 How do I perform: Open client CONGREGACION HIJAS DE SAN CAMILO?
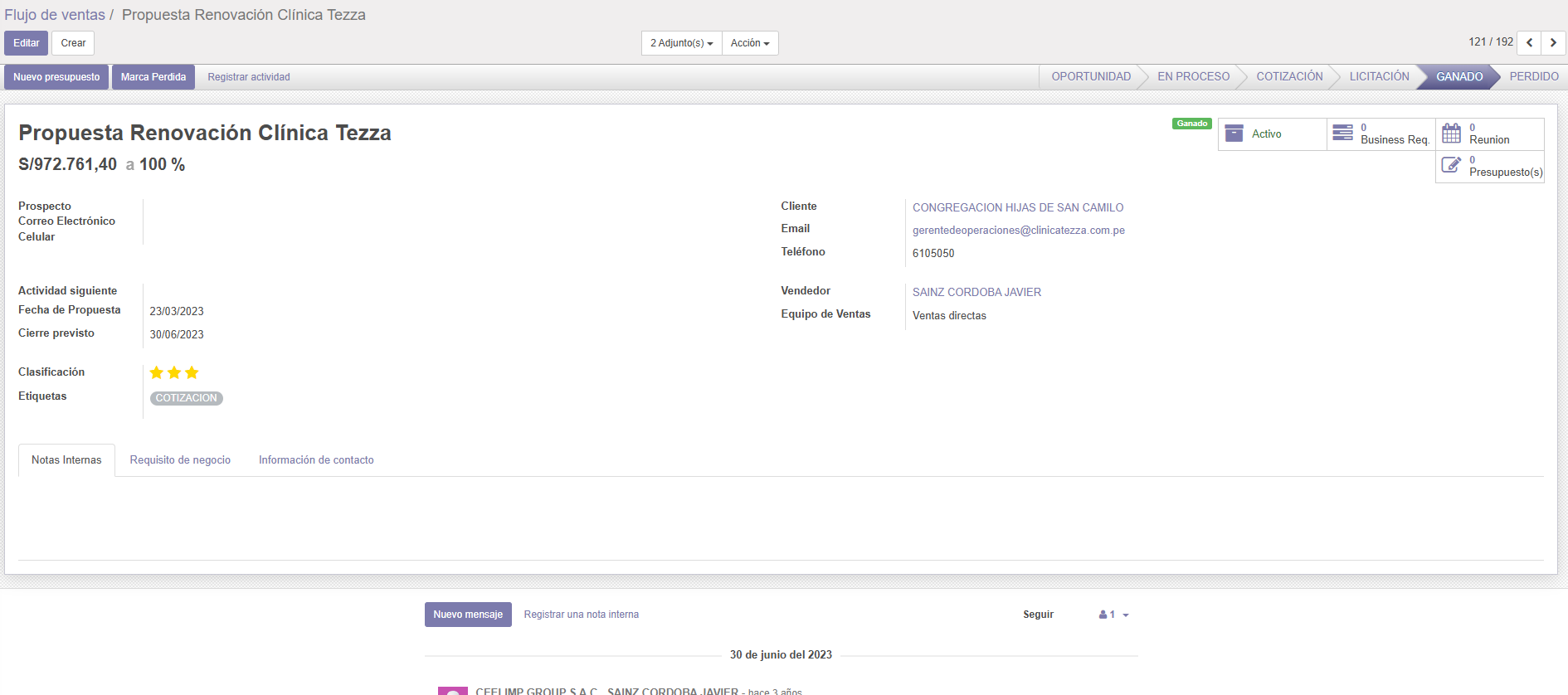pos(1018,207)
